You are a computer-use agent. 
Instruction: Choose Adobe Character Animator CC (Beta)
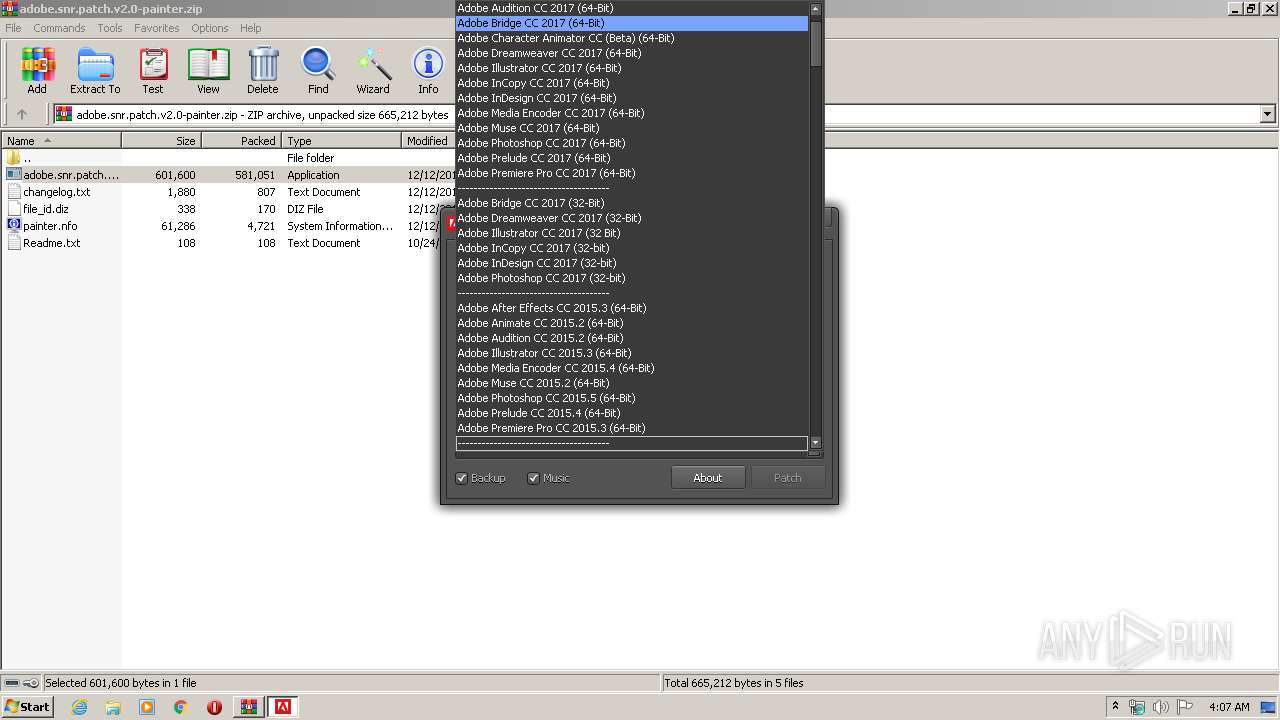pos(632,38)
